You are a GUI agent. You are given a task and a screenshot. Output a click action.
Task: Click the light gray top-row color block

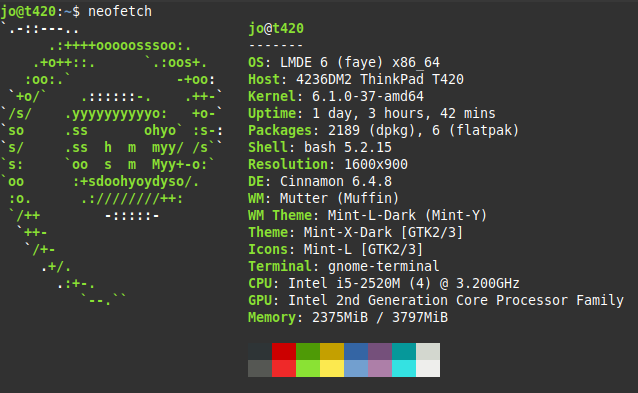428,352
